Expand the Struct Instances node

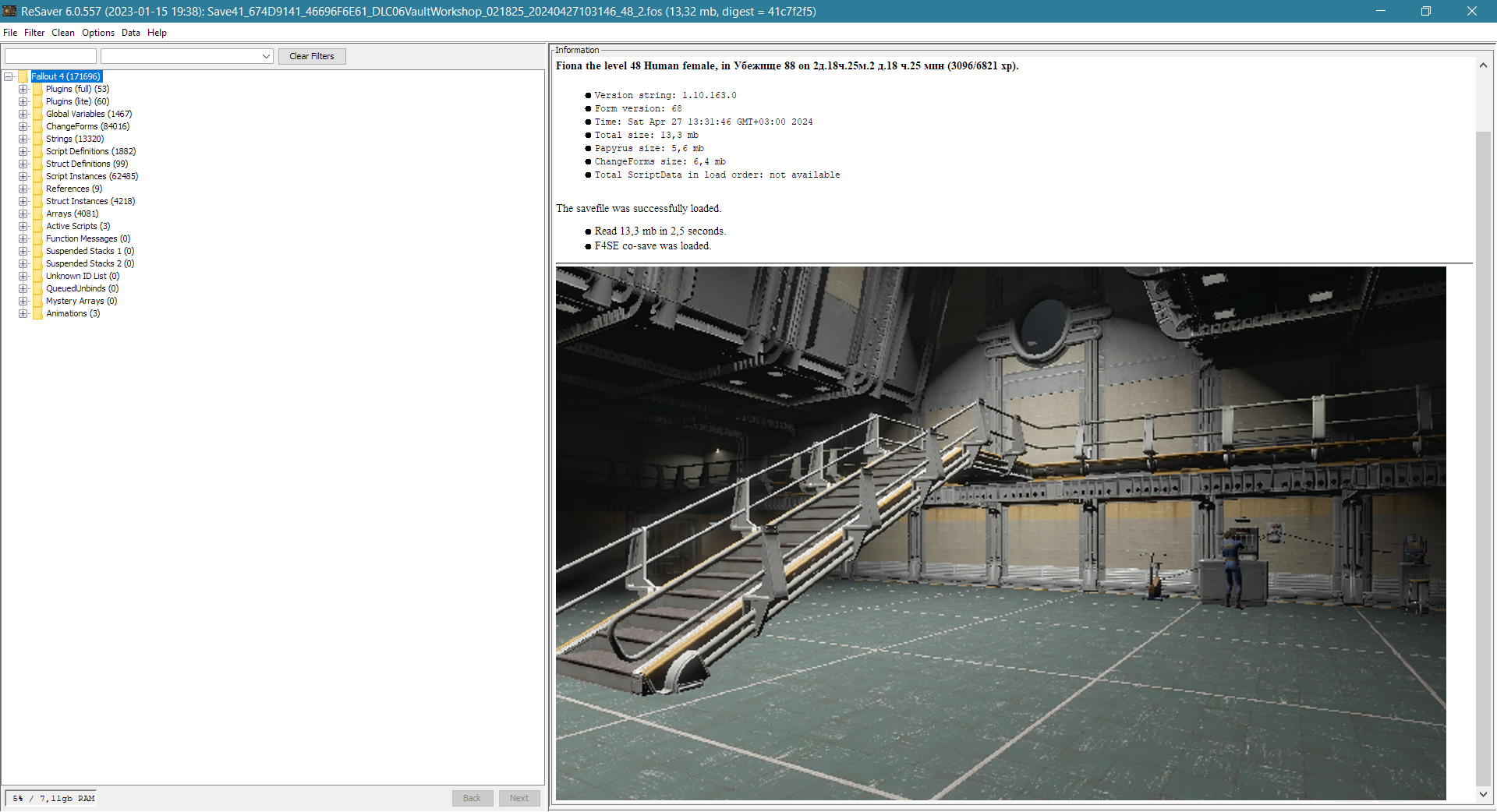click(x=23, y=201)
